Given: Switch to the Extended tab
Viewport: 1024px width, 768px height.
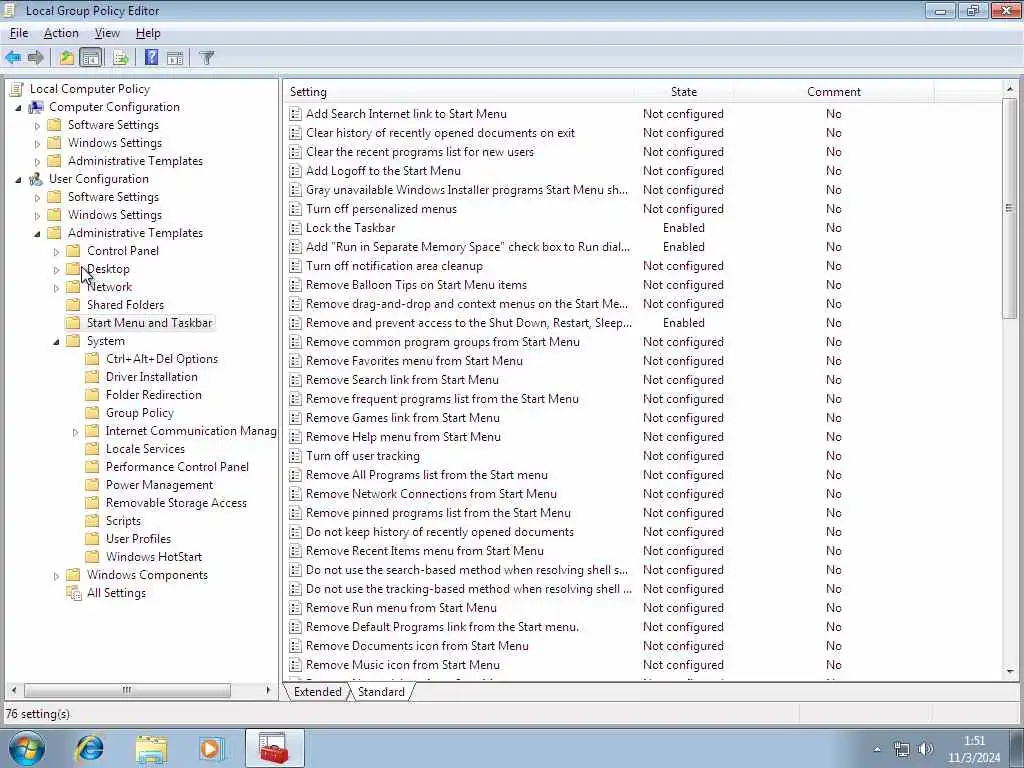Looking at the screenshot, I should tap(318, 692).
